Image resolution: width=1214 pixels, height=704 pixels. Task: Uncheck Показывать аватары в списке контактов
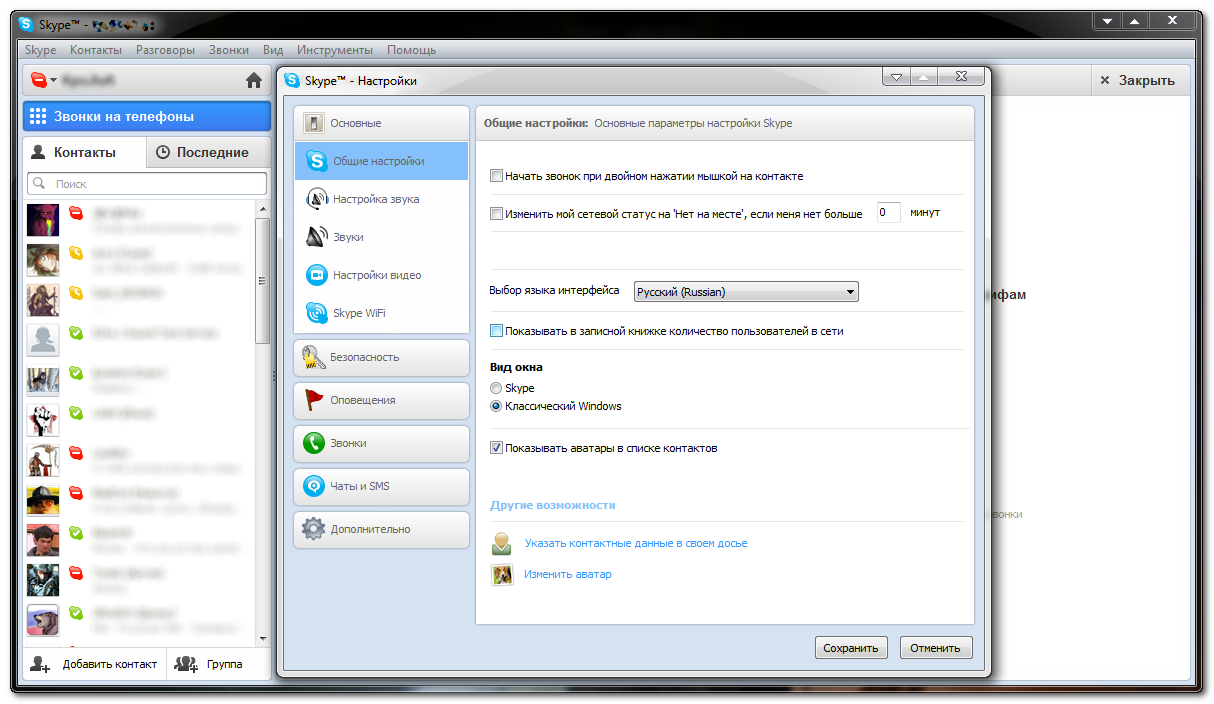496,448
